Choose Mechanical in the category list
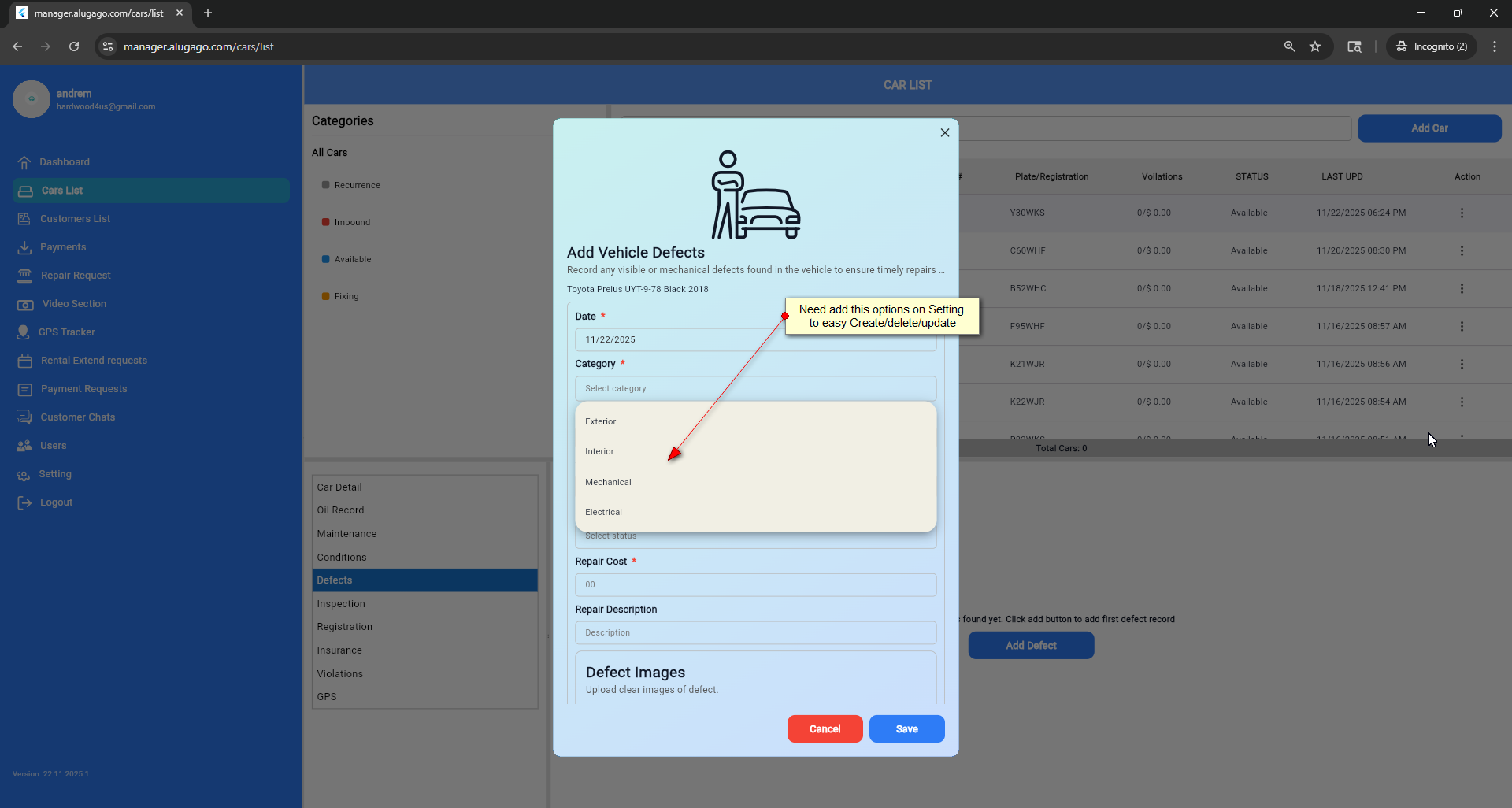The width and height of the screenshot is (1512, 808). tap(608, 482)
